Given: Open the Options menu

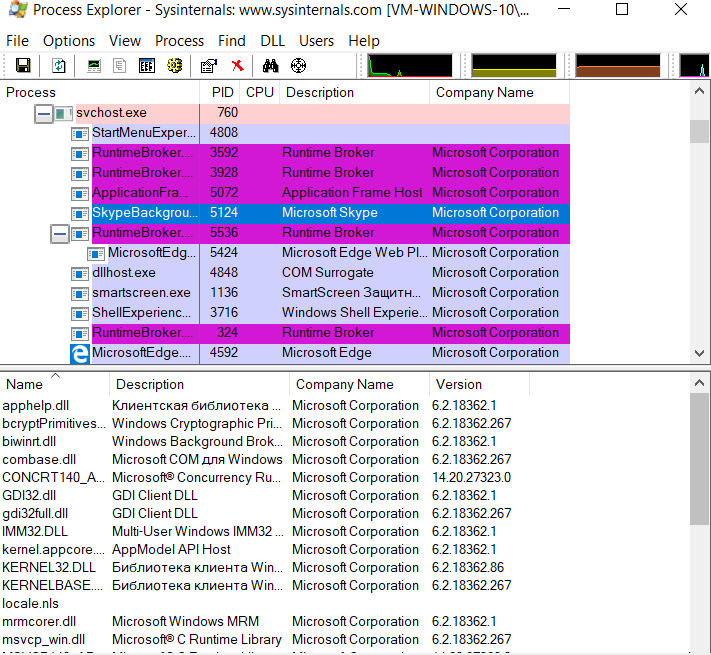Looking at the screenshot, I should tap(69, 41).
